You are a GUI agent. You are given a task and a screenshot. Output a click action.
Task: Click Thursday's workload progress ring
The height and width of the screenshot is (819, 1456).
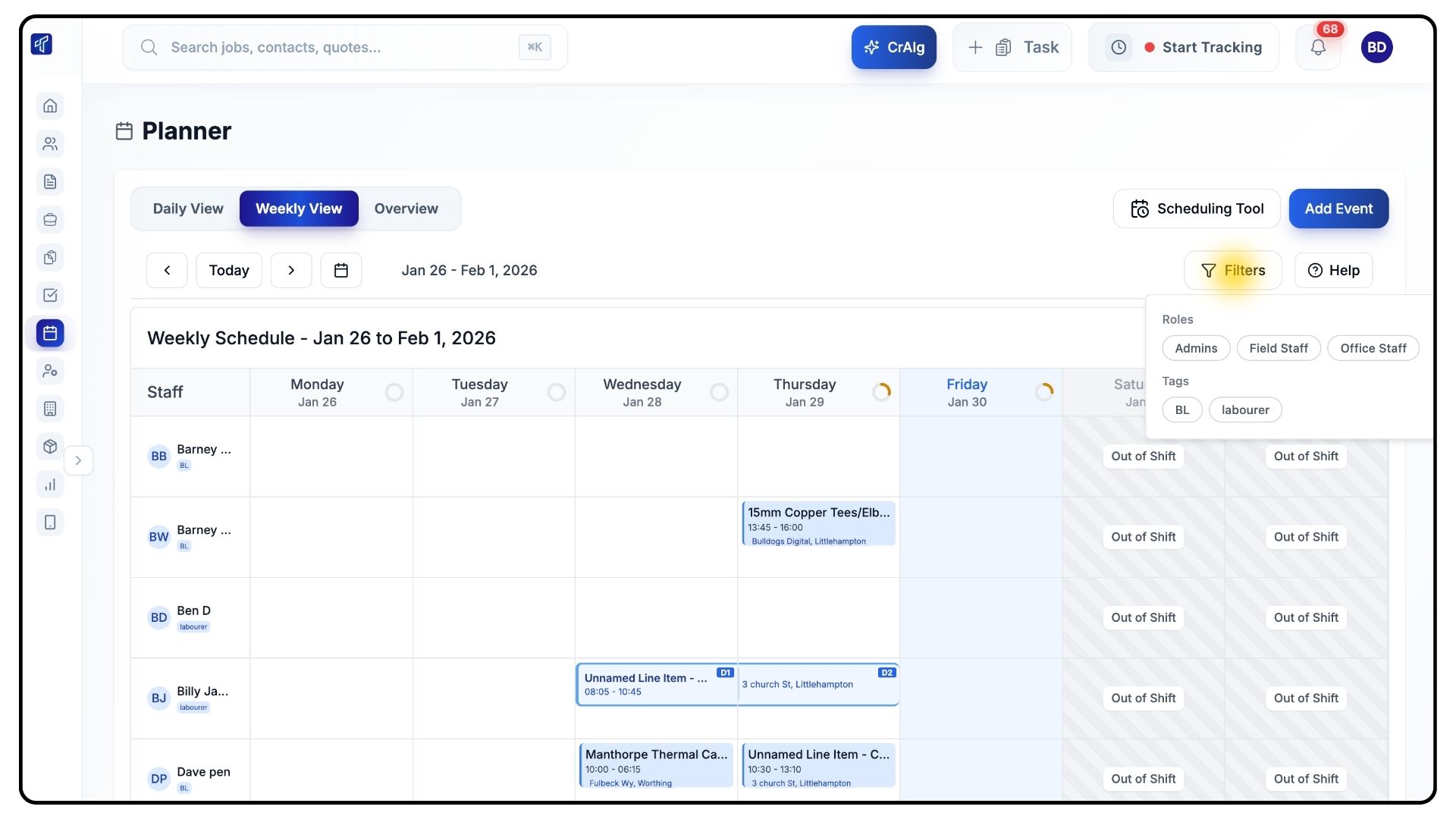881,392
